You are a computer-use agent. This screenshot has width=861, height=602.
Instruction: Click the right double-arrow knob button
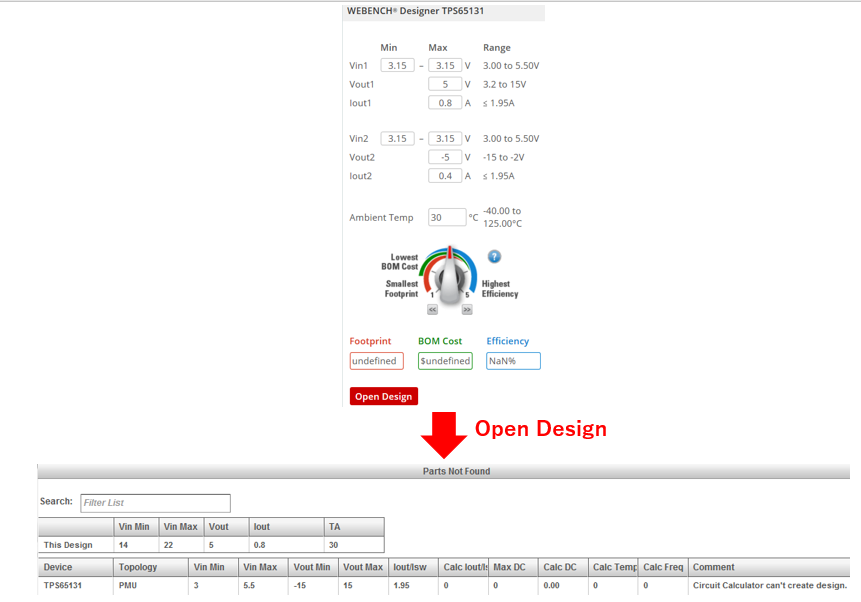(x=467, y=310)
